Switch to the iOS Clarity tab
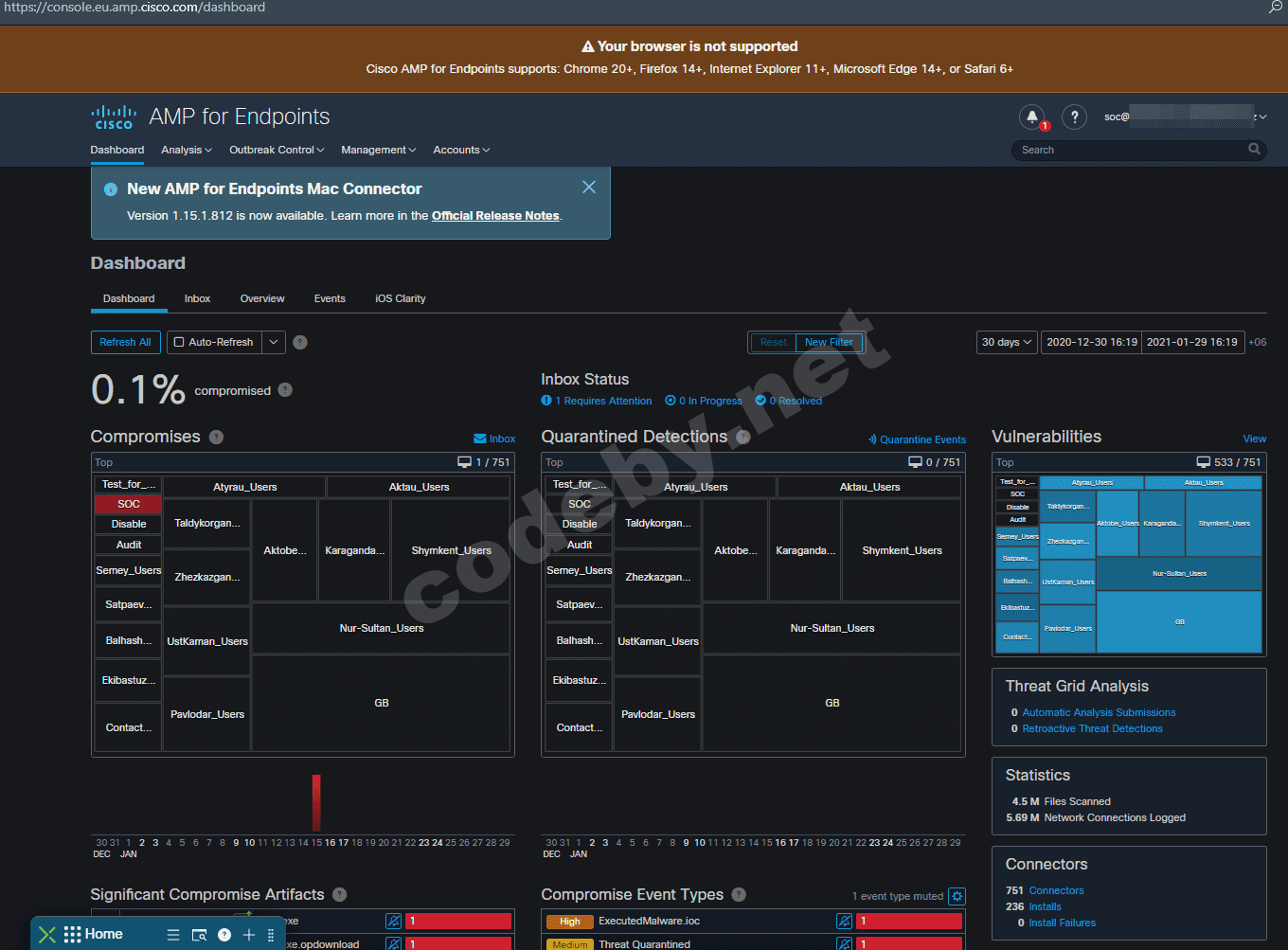This screenshot has height=950, width=1288. (x=400, y=298)
